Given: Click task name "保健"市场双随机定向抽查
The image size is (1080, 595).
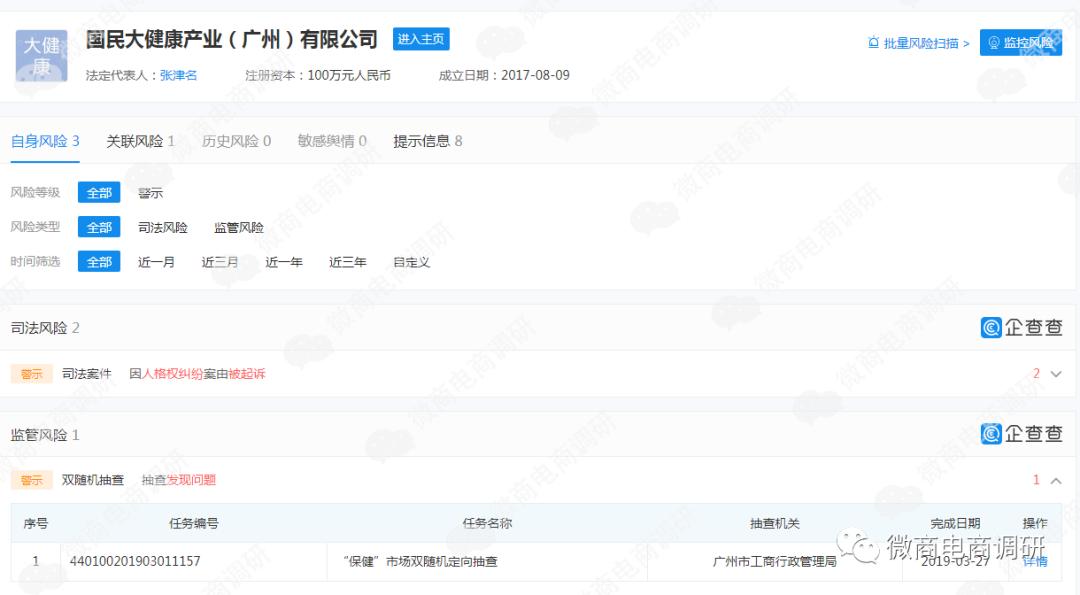Looking at the screenshot, I should coord(420,561).
